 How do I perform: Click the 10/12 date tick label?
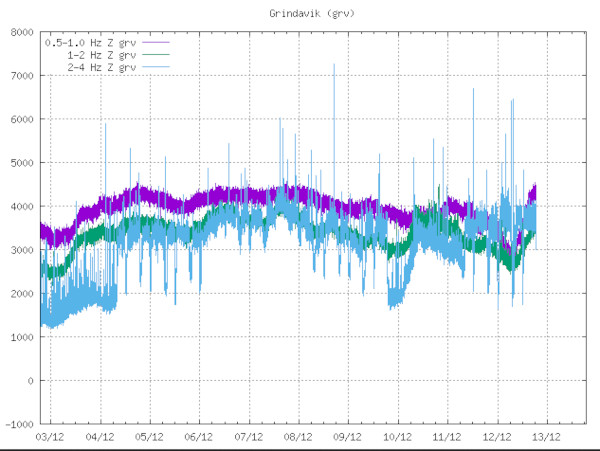[397, 437]
